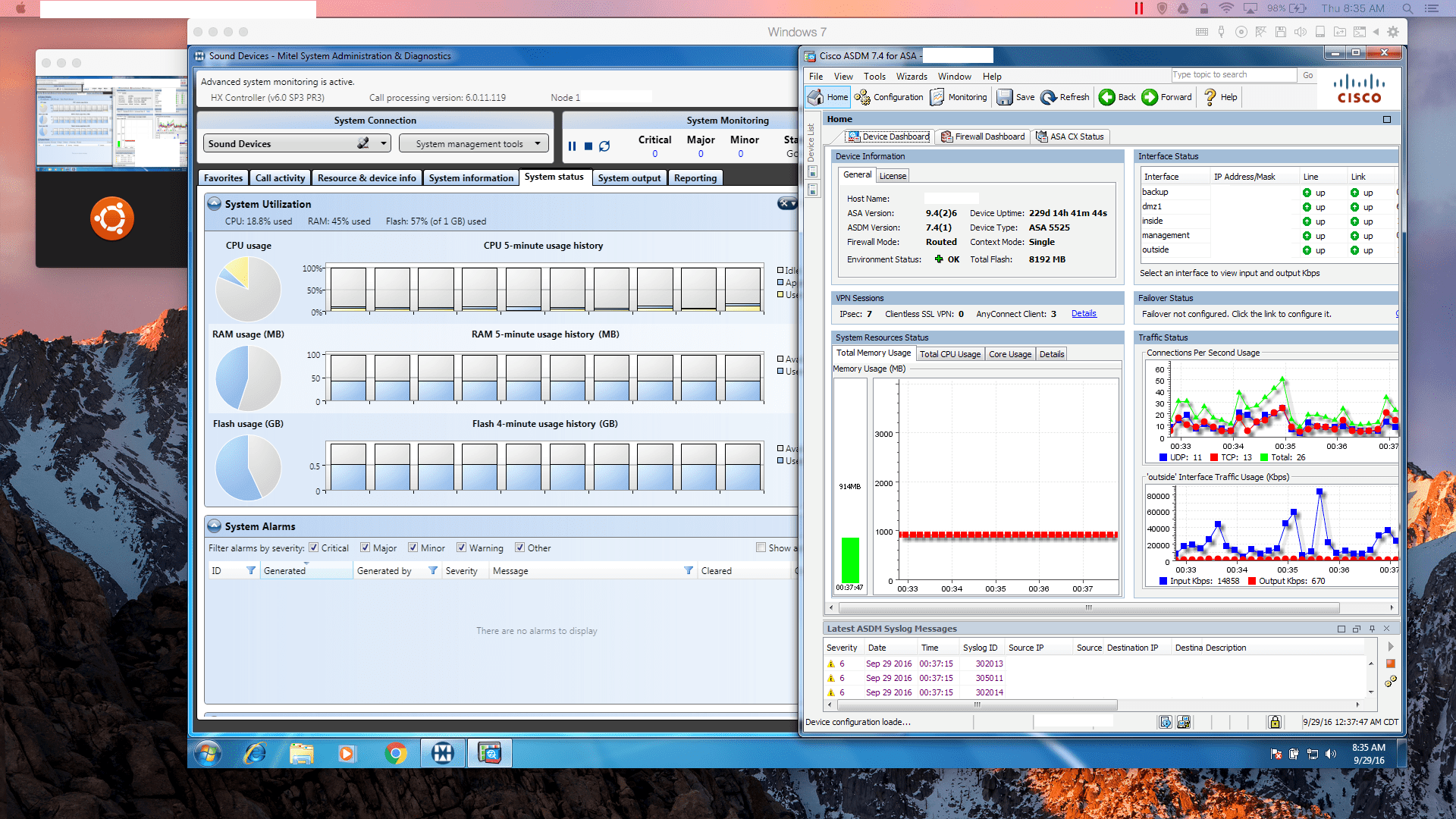
Task: Toggle the Minor severity filter checkbox
Action: pyautogui.click(x=413, y=548)
